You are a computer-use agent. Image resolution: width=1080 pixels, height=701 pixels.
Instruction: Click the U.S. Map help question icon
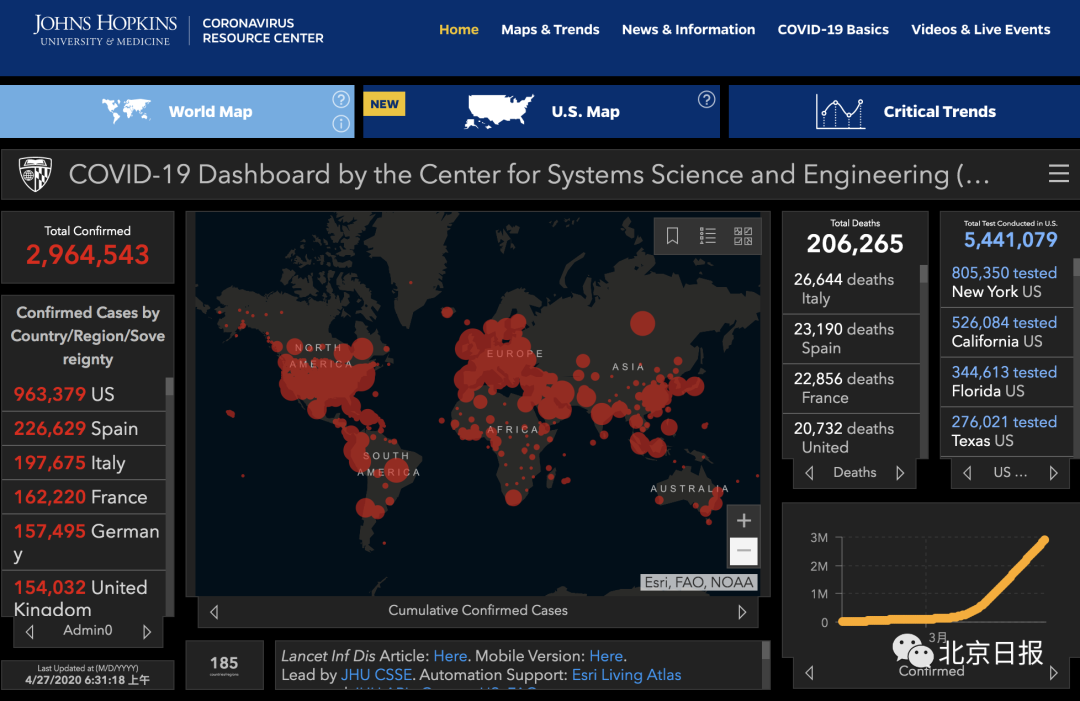pyautogui.click(x=707, y=99)
